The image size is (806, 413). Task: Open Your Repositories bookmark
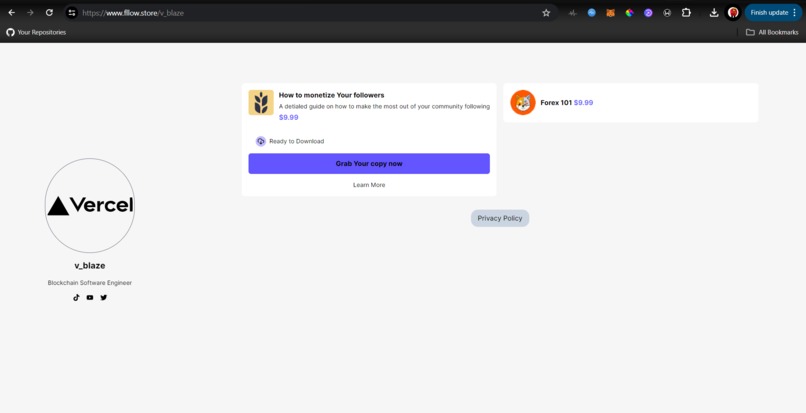click(x=36, y=32)
